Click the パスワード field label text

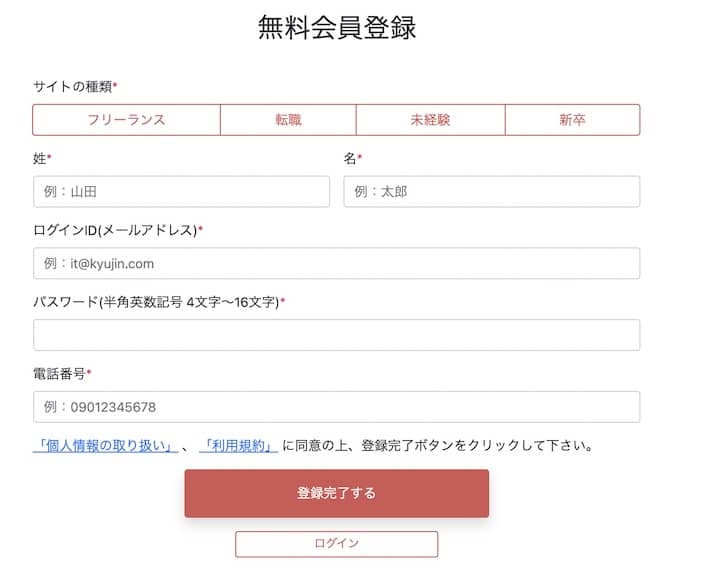click(x=156, y=301)
